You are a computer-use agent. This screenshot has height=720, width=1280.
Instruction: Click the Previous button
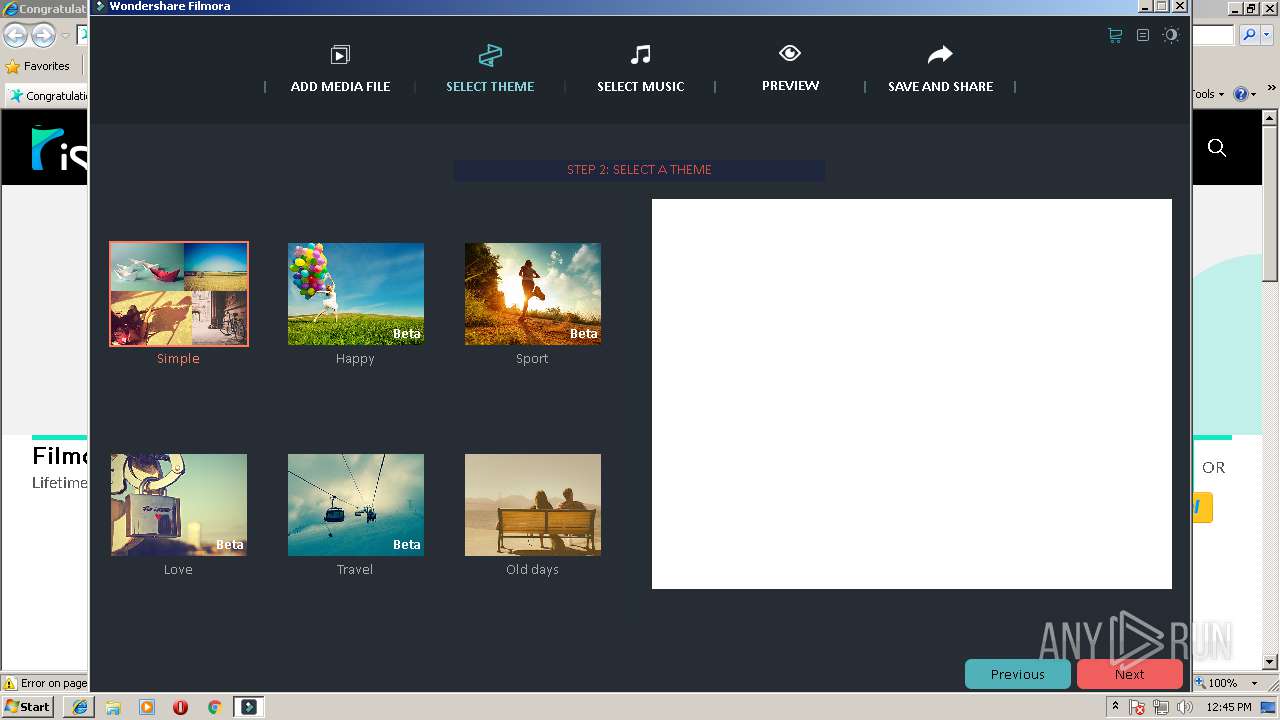(x=1017, y=674)
